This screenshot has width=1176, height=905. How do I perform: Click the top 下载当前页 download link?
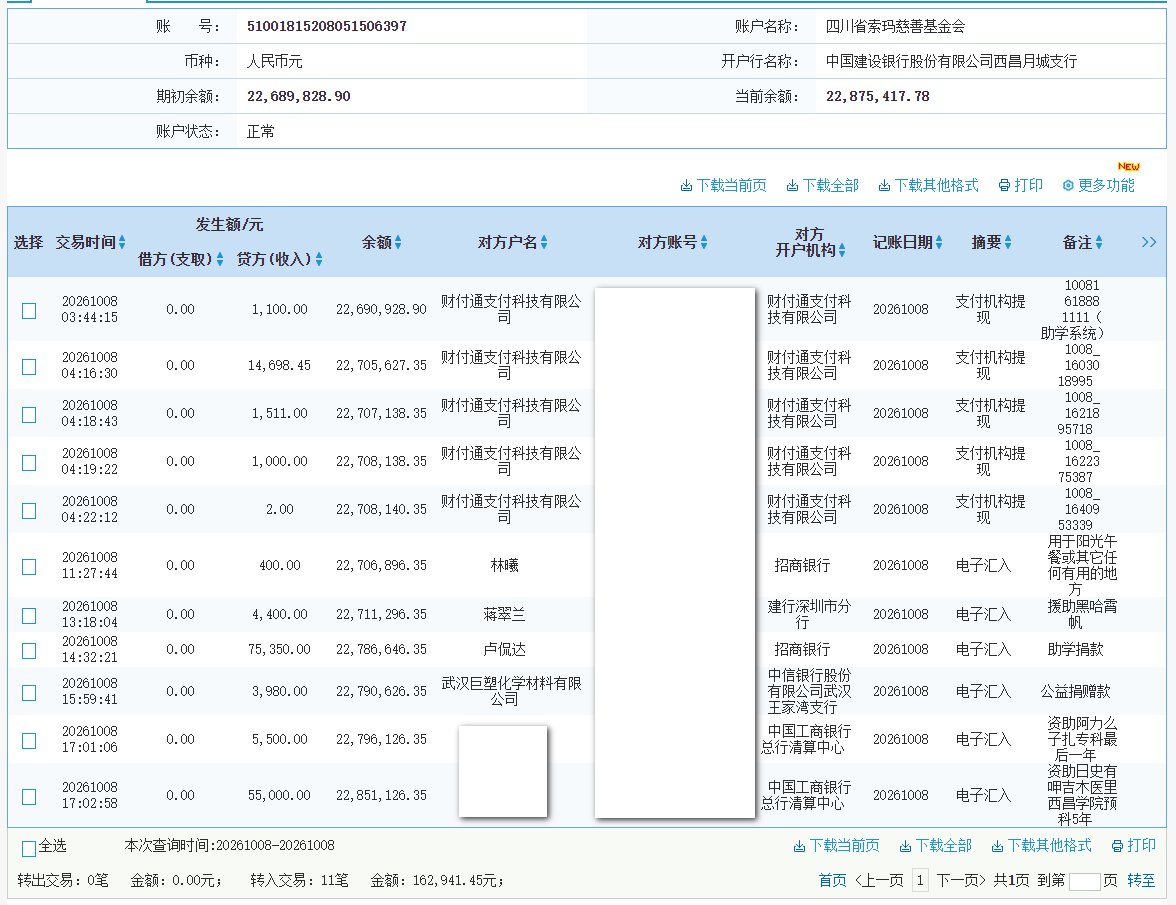pos(723,185)
